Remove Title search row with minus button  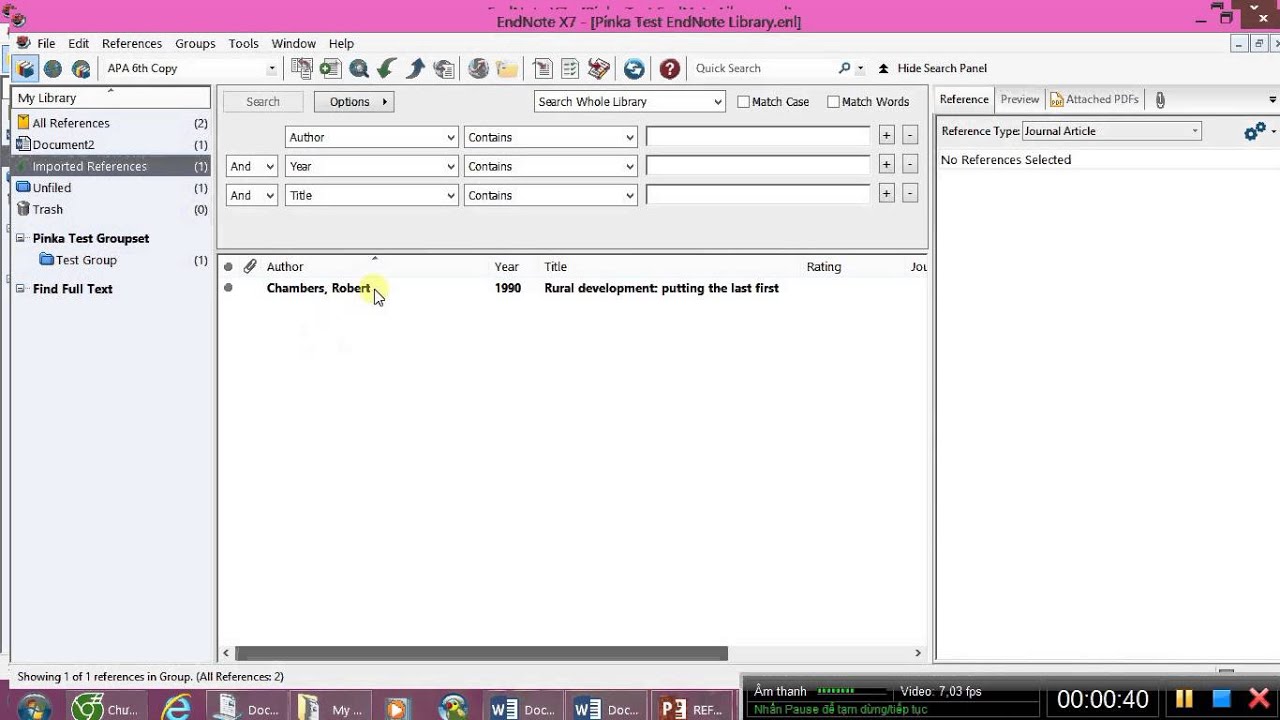point(909,194)
